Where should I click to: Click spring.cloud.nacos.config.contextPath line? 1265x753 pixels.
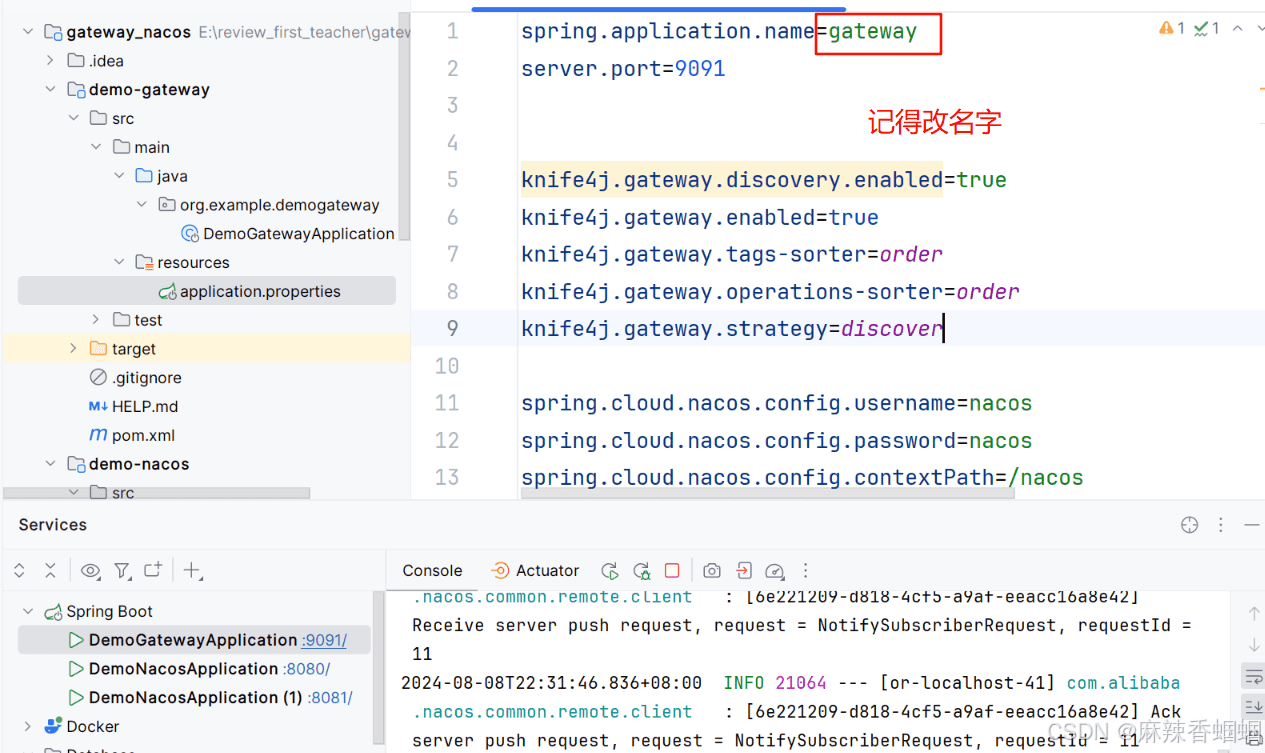[802, 478]
